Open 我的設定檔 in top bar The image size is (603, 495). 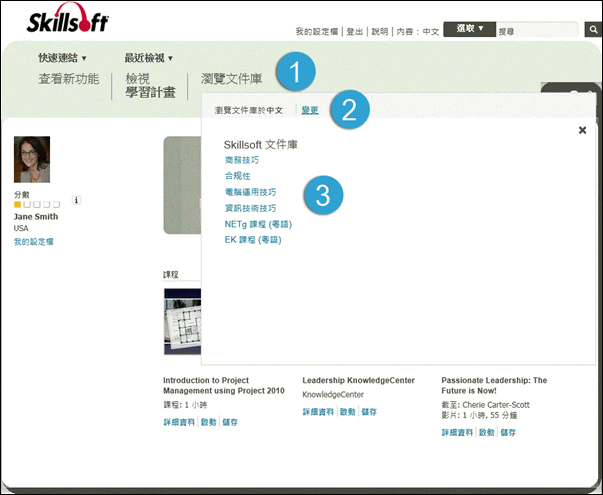point(316,32)
